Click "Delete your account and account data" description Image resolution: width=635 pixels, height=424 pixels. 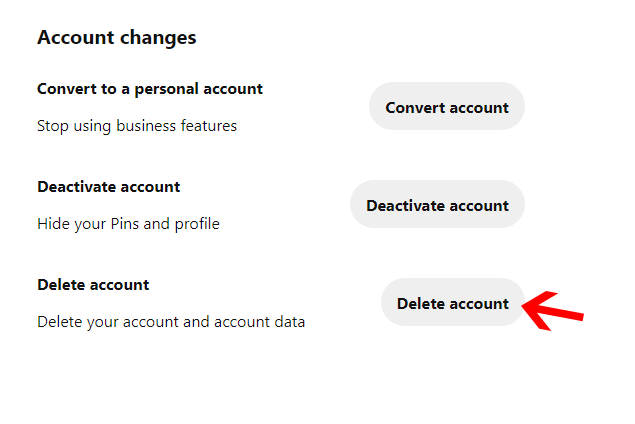pyautogui.click(x=171, y=322)
